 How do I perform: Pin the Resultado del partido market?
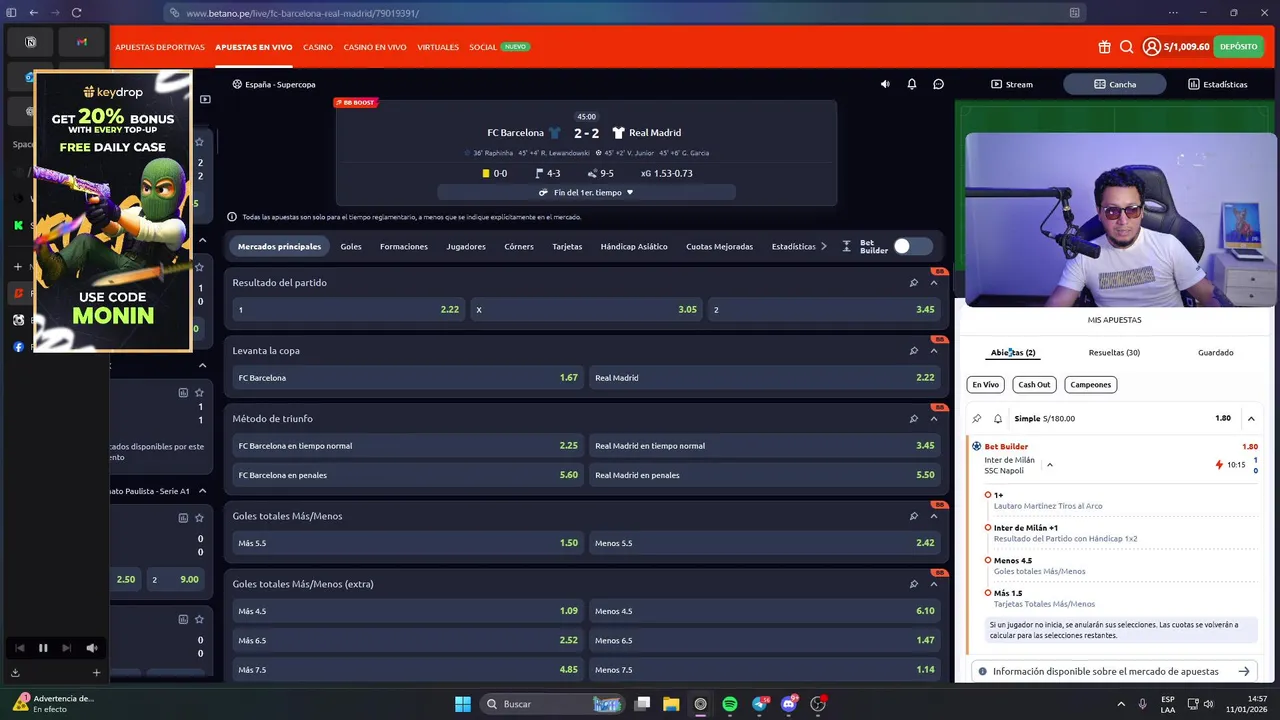point(913,283)
